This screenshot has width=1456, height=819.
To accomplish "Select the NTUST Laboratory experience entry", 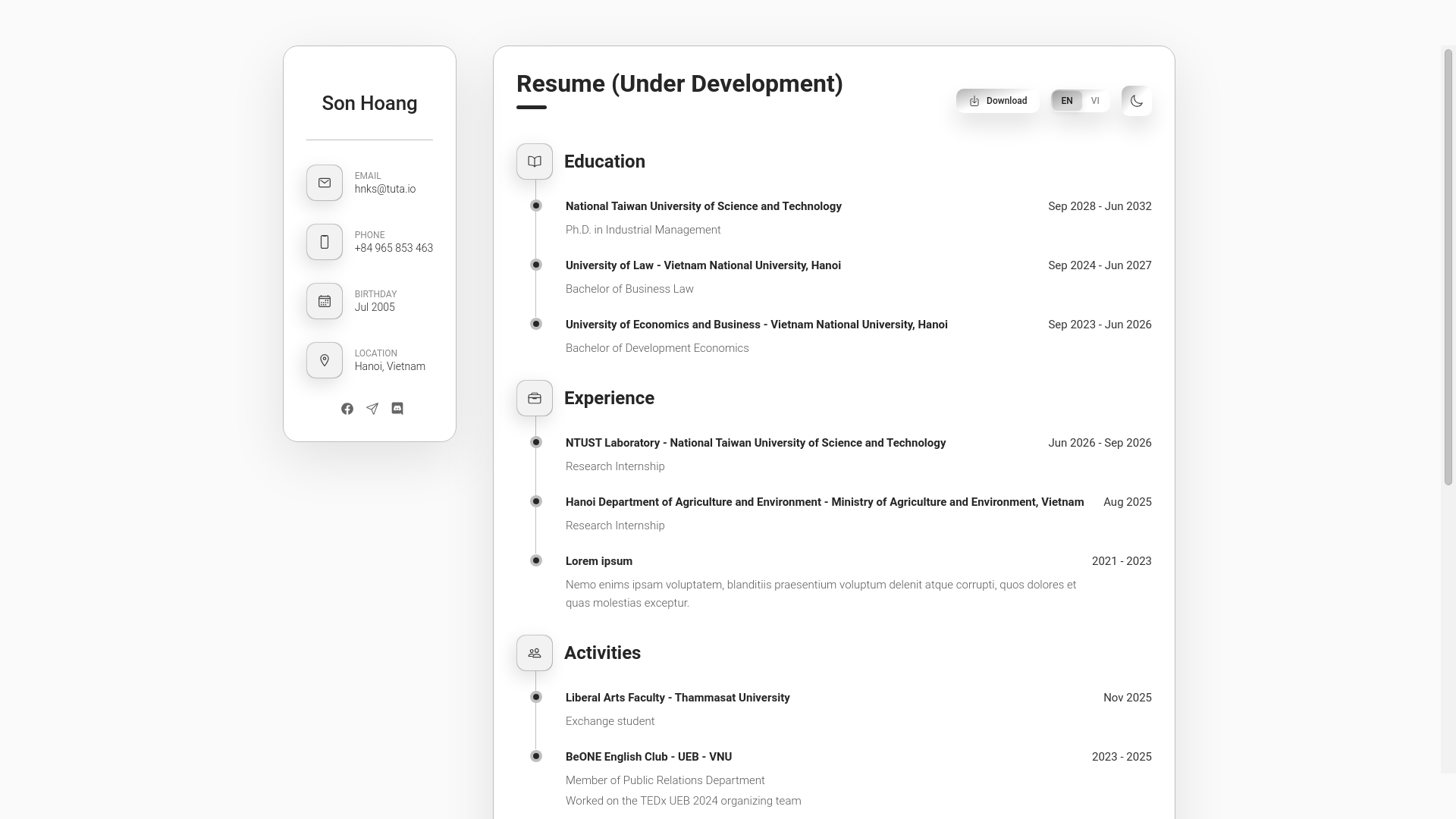I will pos(755,443).
